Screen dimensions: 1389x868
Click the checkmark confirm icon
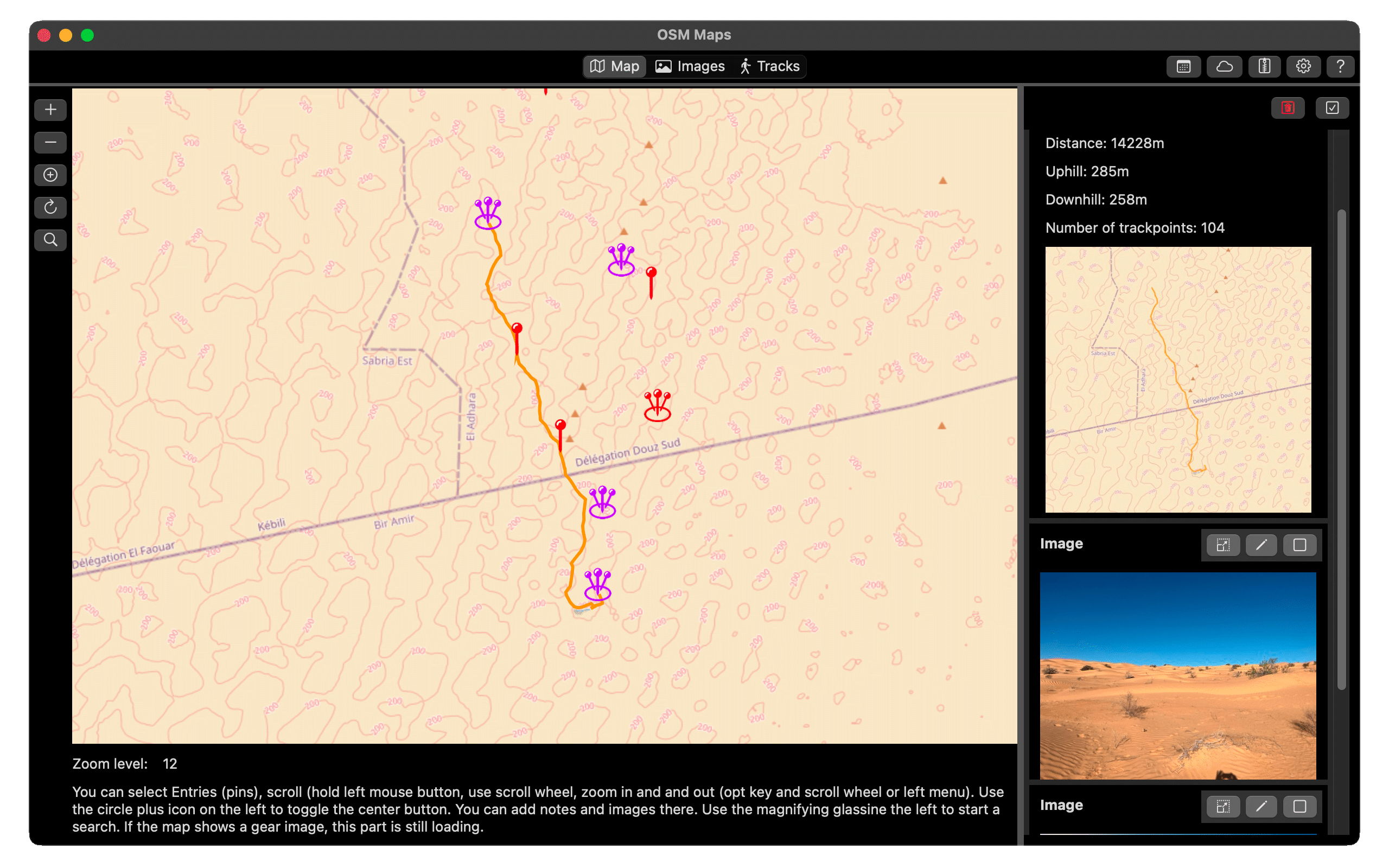tap(1332, 108)
